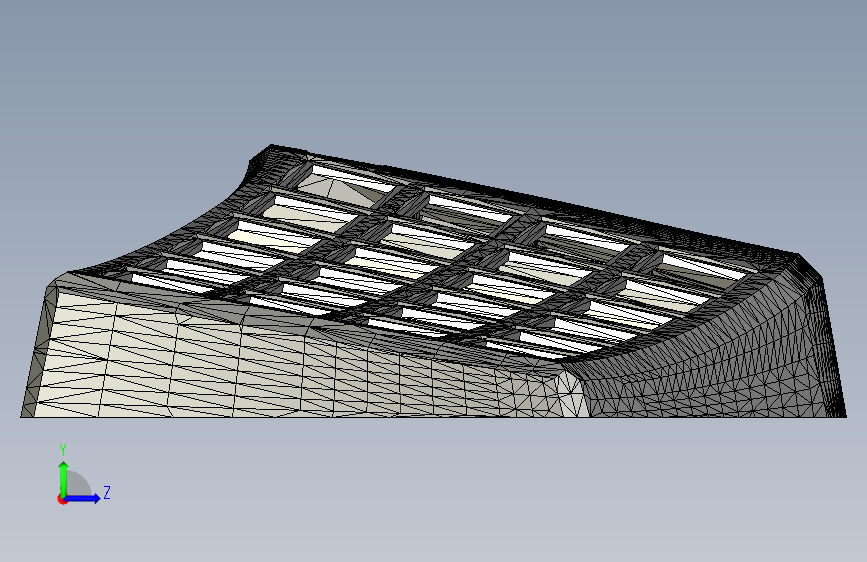867x562 pixels.
Task: Click the red X axis dot at triad origin
Action: (62, 499)
